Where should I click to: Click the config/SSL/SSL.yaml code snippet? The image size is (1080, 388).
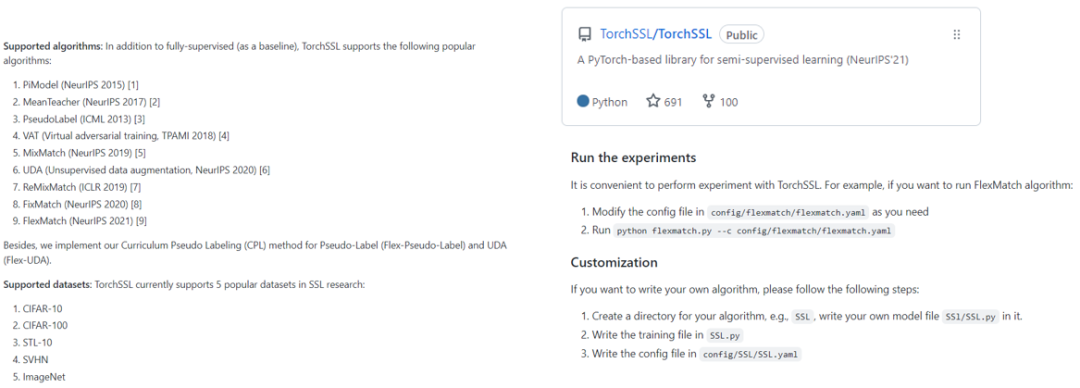751,354
